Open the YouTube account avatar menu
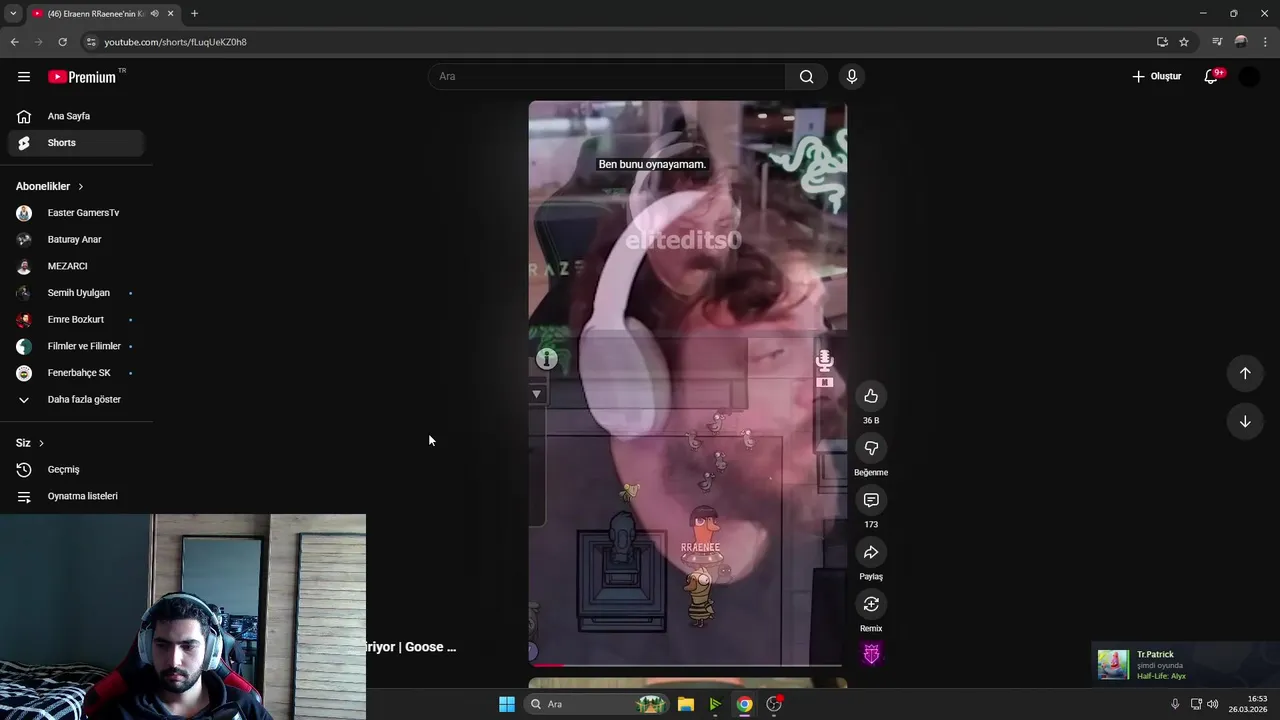 point(1249,77)
